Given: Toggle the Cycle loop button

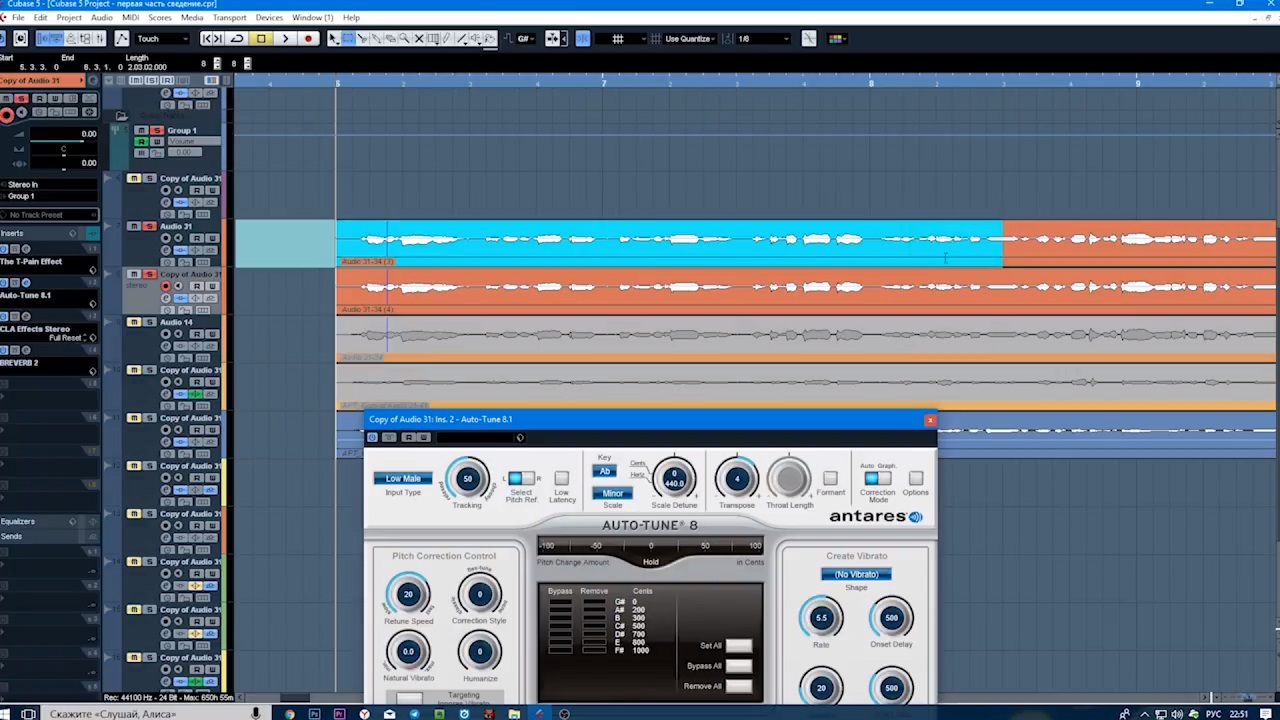Looking at the screenshot, I should pos(237,39).
